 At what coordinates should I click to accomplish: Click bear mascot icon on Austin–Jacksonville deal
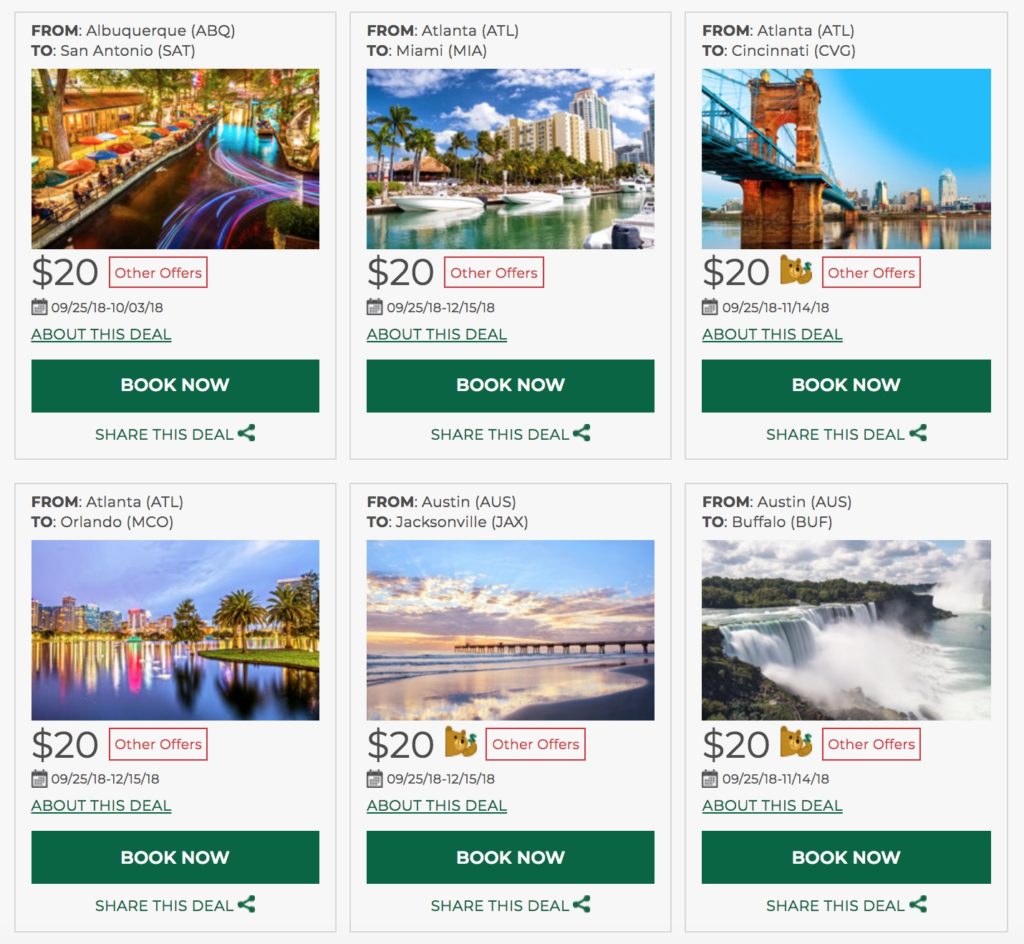(461, 743)
